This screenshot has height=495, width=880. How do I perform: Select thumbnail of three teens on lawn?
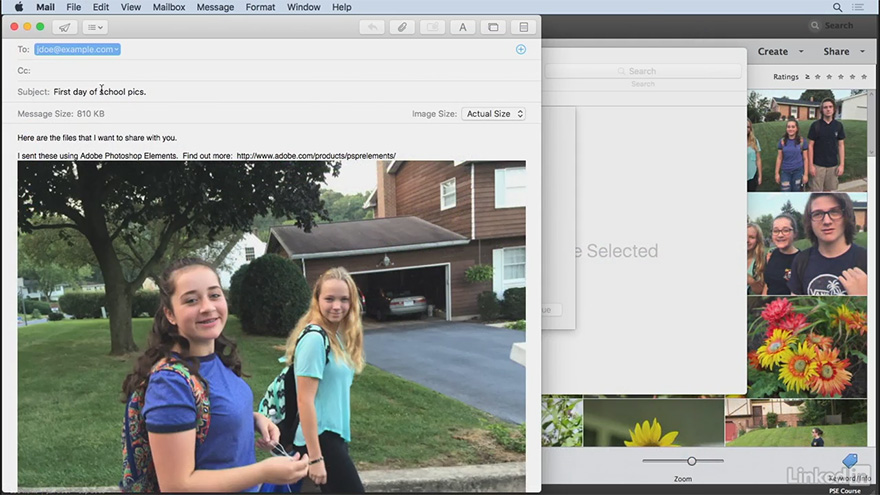coord(807,140)
